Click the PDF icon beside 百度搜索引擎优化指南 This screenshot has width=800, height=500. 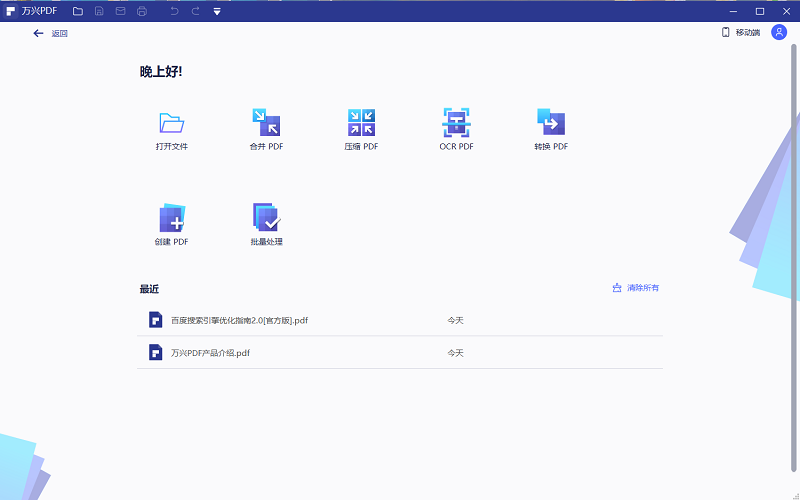156,320
